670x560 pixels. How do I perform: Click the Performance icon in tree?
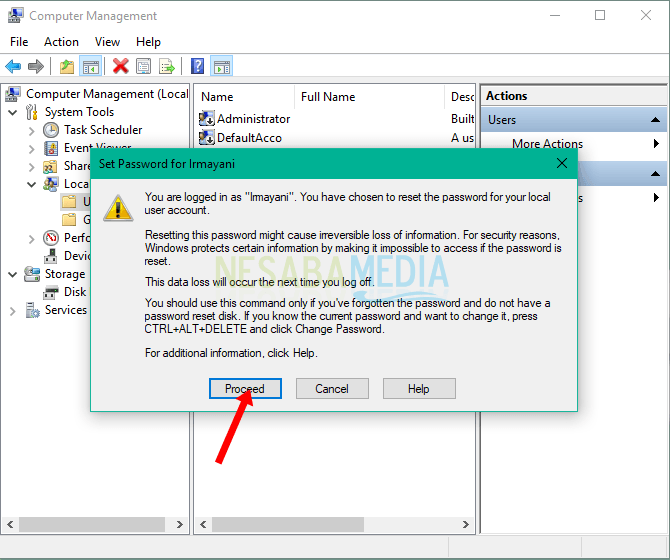point(51,238)
